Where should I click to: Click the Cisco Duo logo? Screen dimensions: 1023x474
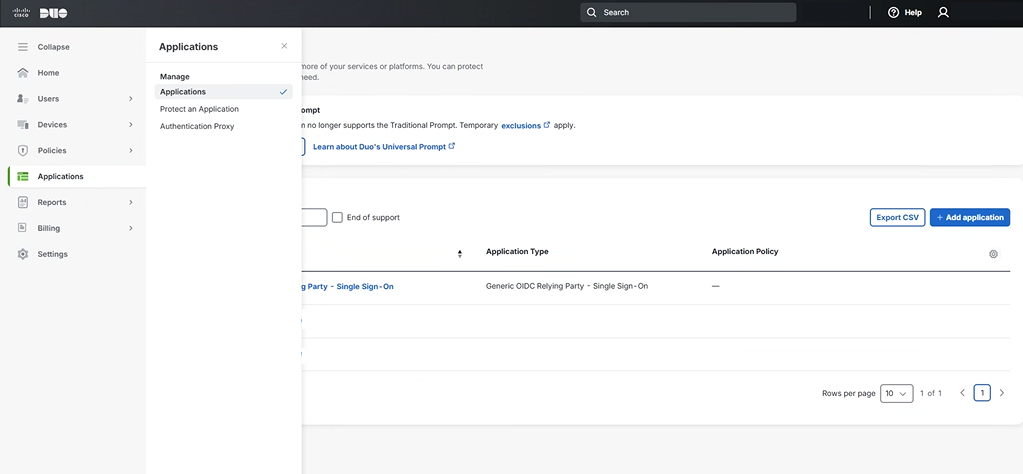(40, 13)
